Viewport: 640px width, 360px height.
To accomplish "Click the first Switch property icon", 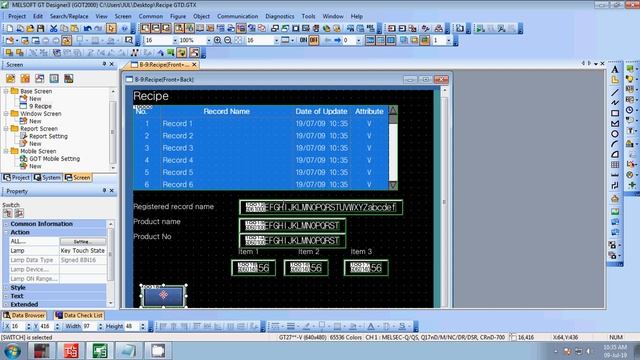I will pyautogui.click(x=8, y=213).
